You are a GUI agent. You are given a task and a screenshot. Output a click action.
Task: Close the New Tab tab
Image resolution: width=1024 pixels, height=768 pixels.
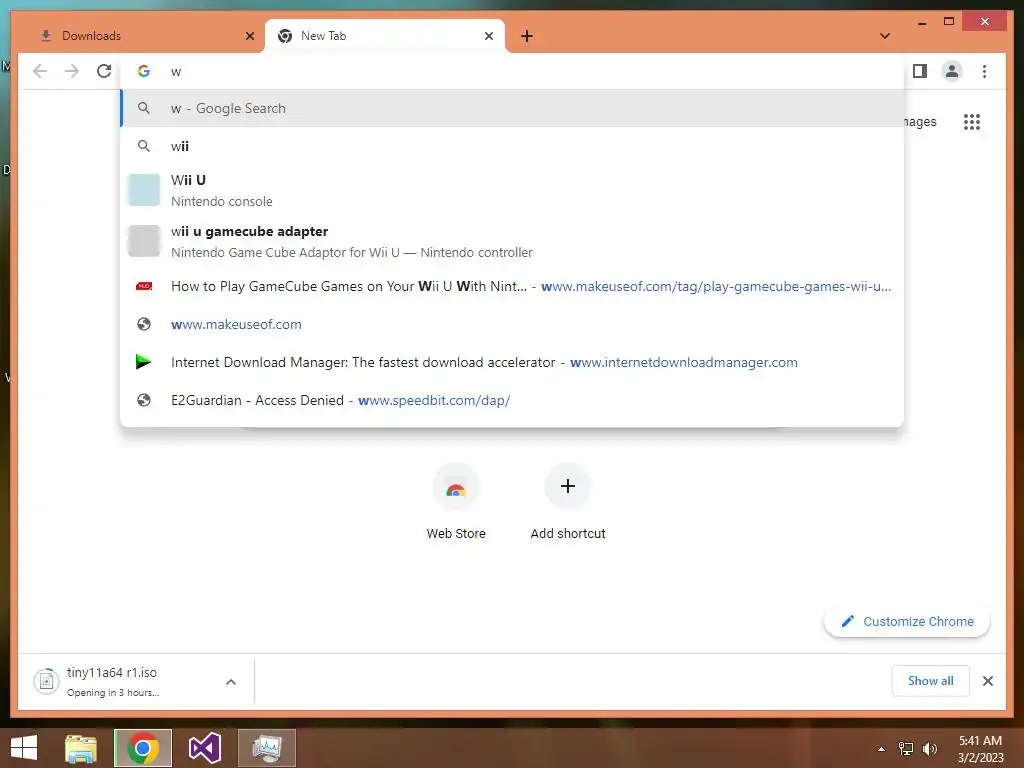[x=488, y=36]
